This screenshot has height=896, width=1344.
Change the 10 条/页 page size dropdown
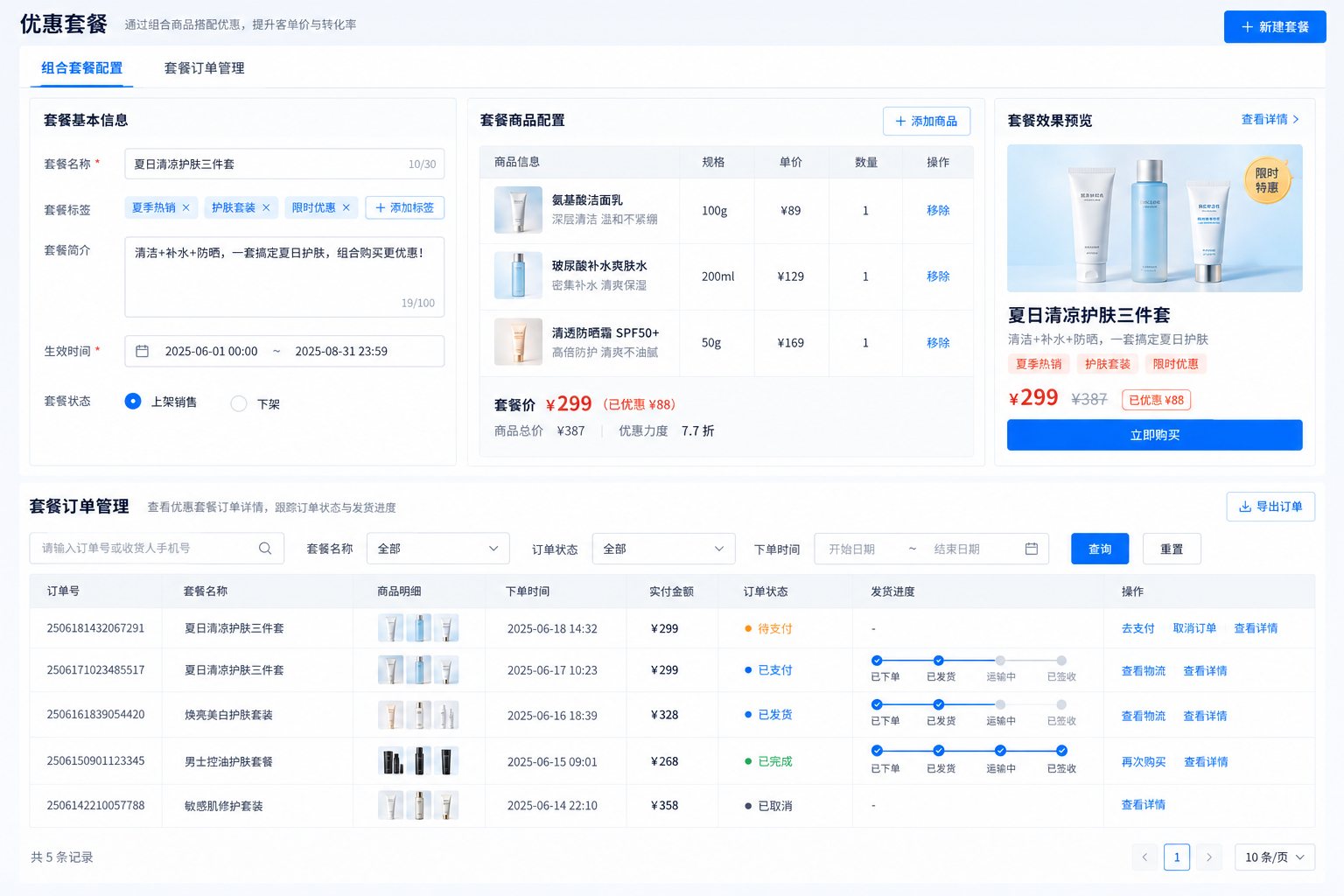pos(1274,857)
